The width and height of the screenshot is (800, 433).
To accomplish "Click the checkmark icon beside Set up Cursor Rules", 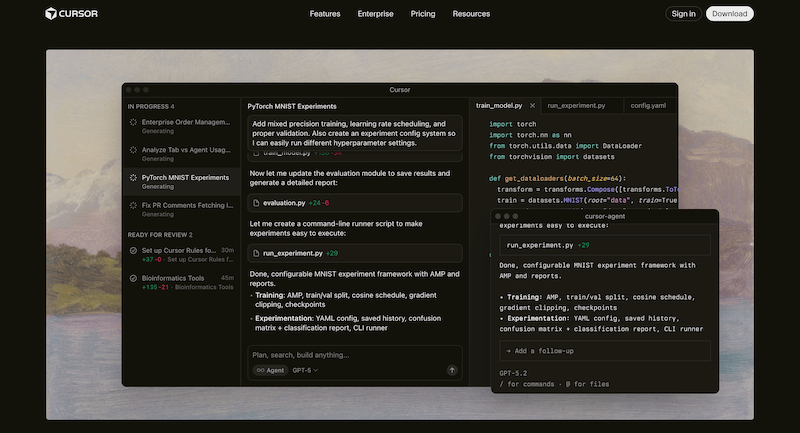I will 133,250.
